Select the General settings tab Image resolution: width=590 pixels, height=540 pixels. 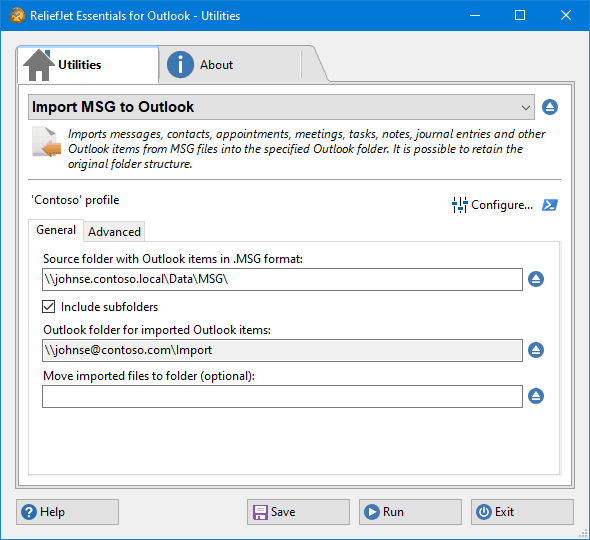click(x=56, y=230)
